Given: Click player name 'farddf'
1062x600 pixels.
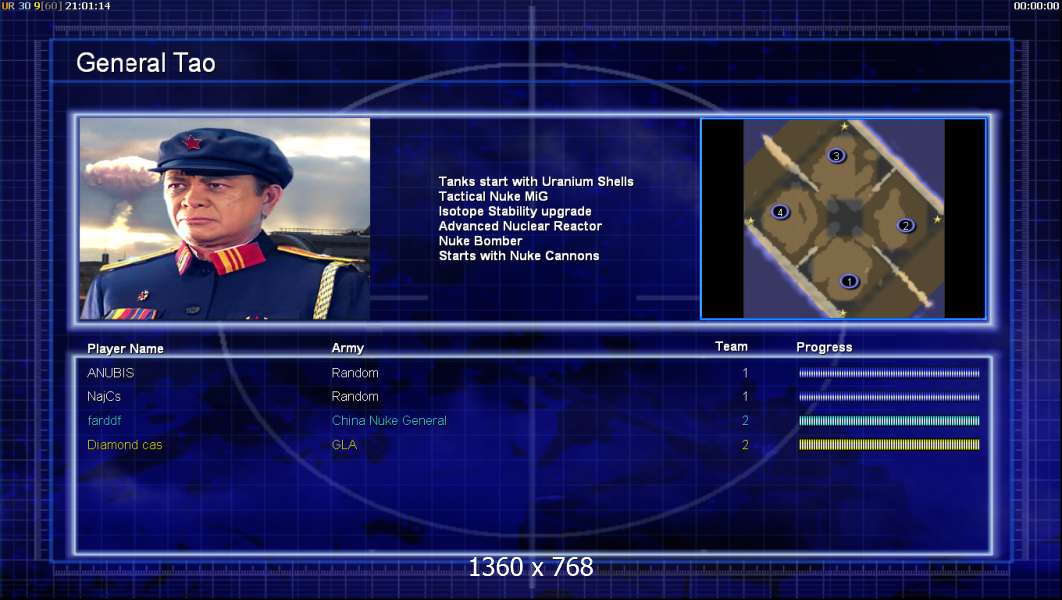Looking at the screenshot, I should [104, 421].
